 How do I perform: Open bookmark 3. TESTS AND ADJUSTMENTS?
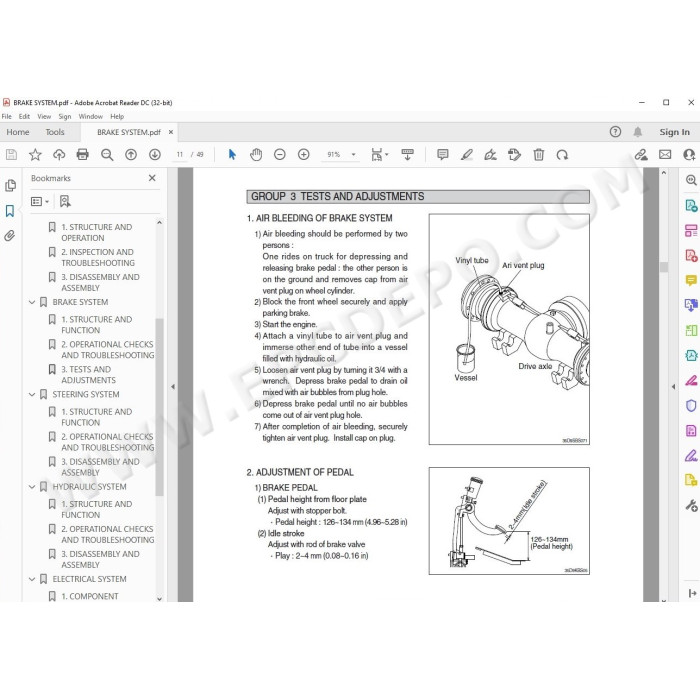pos(88,375)
